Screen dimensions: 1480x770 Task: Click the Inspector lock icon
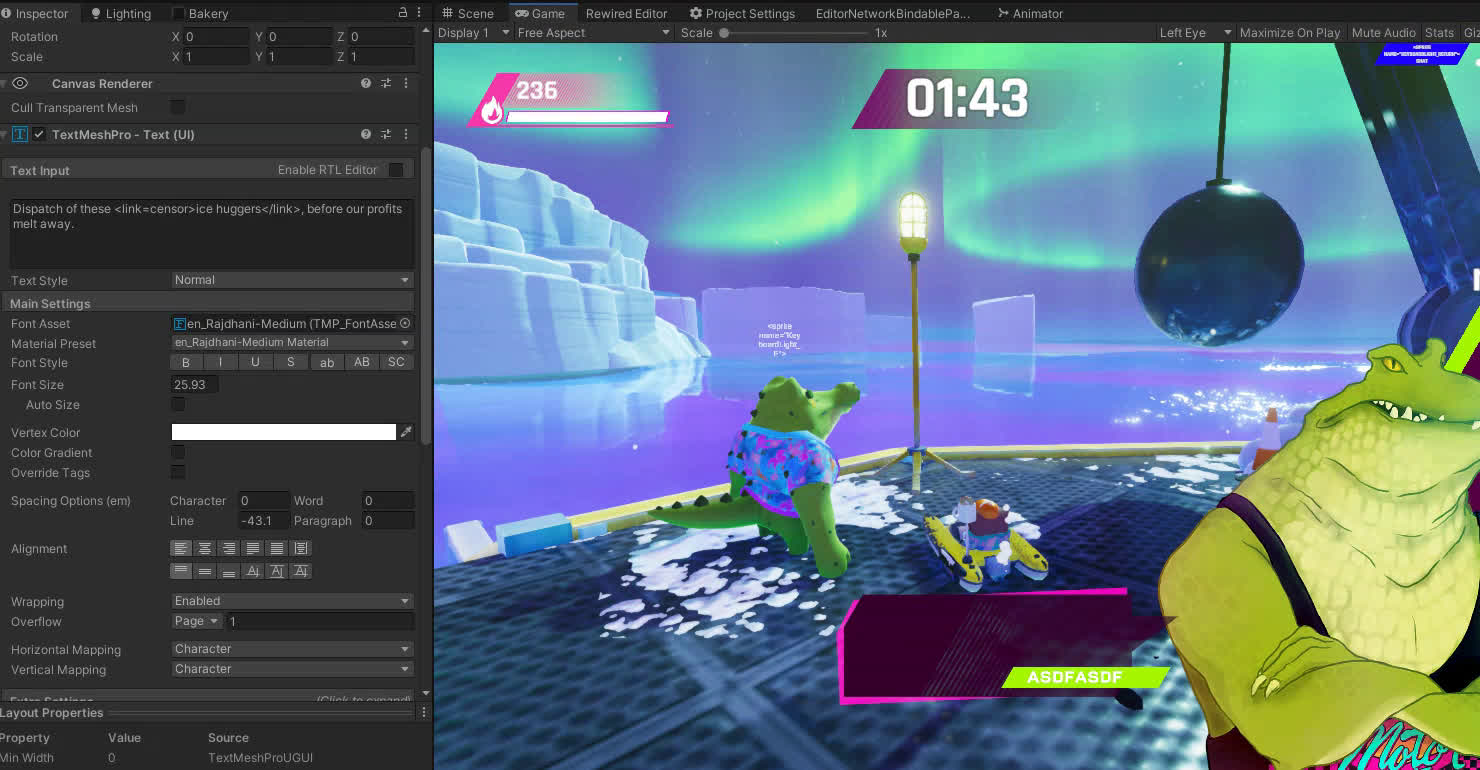click(403, 13)
